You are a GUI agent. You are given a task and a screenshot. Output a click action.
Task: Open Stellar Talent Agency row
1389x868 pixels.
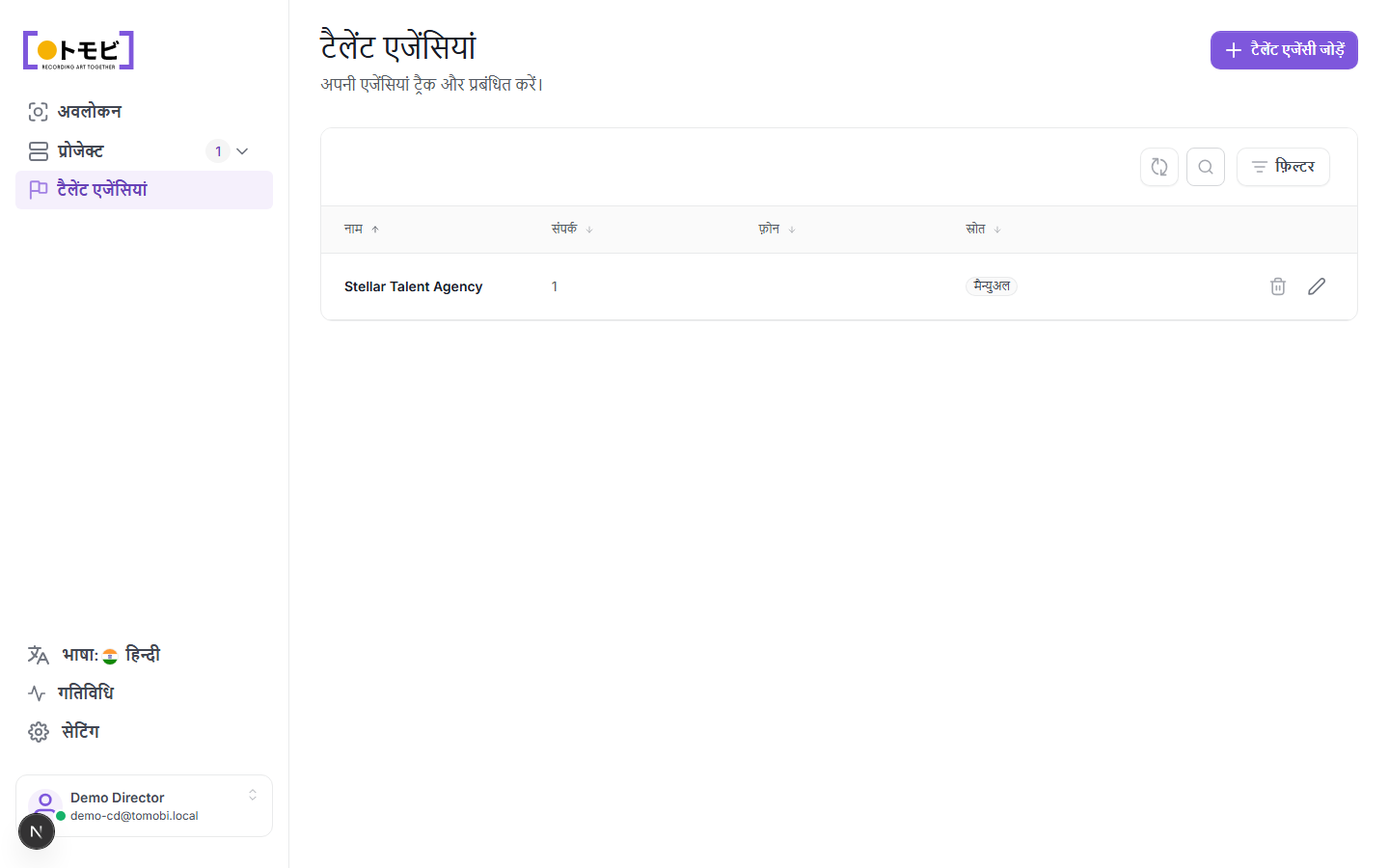(x=839, y=286)
